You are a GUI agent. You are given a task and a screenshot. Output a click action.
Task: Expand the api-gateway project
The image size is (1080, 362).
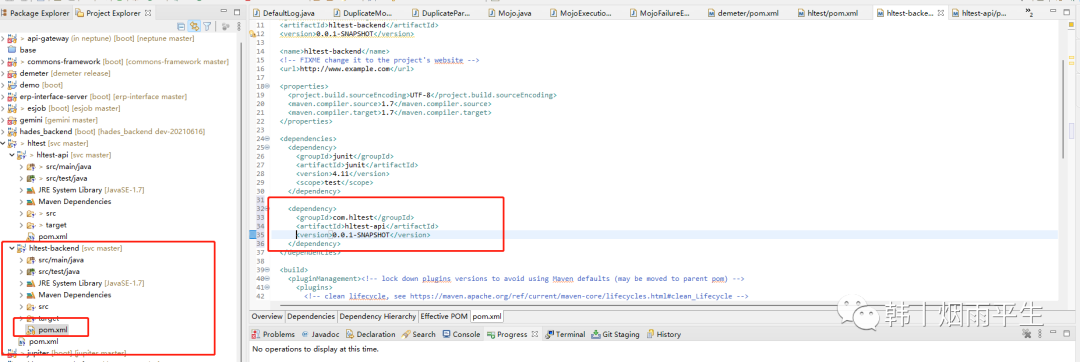pos(3,39)
